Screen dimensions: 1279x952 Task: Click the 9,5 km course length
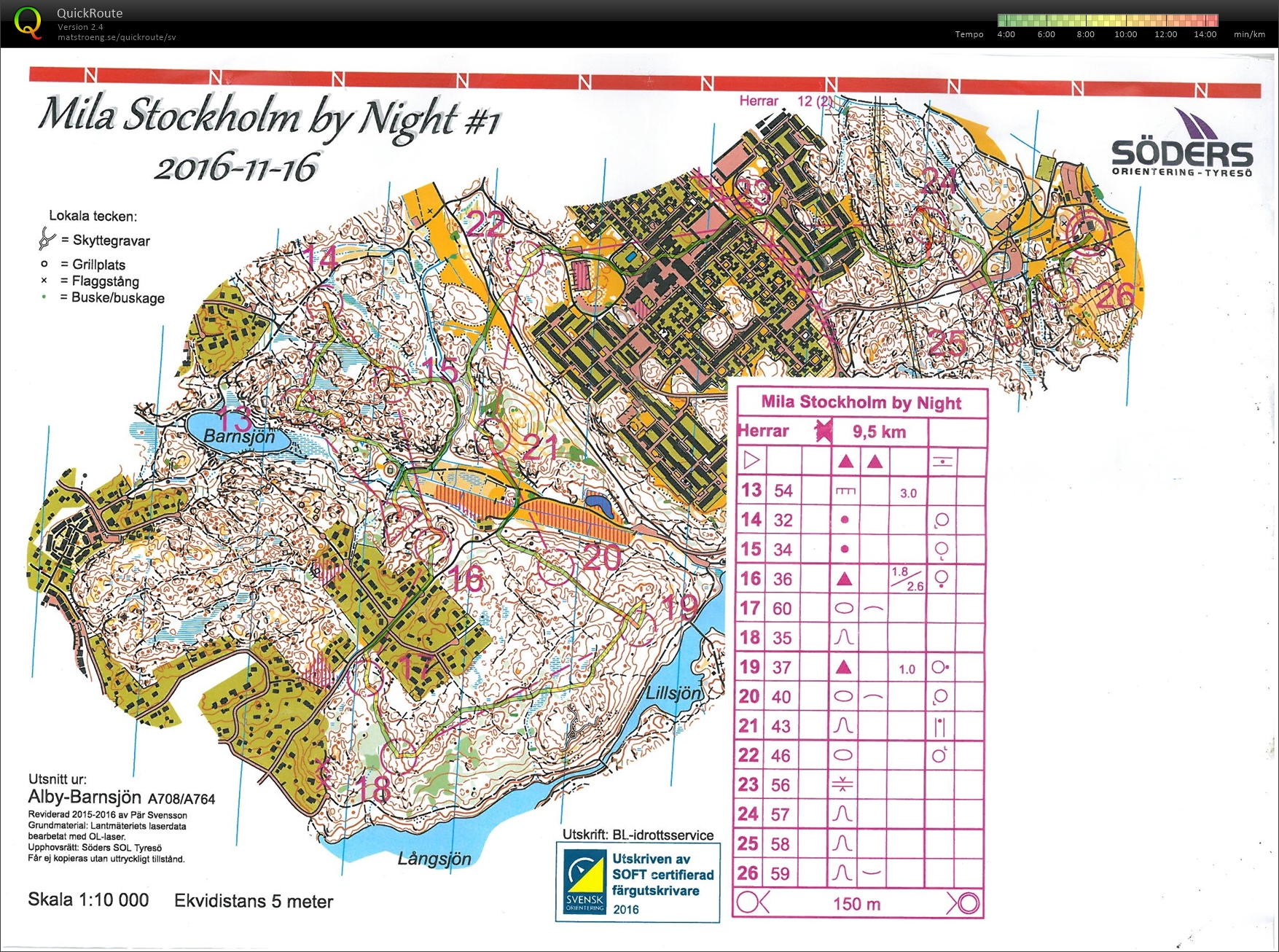[x=879, y=432]
